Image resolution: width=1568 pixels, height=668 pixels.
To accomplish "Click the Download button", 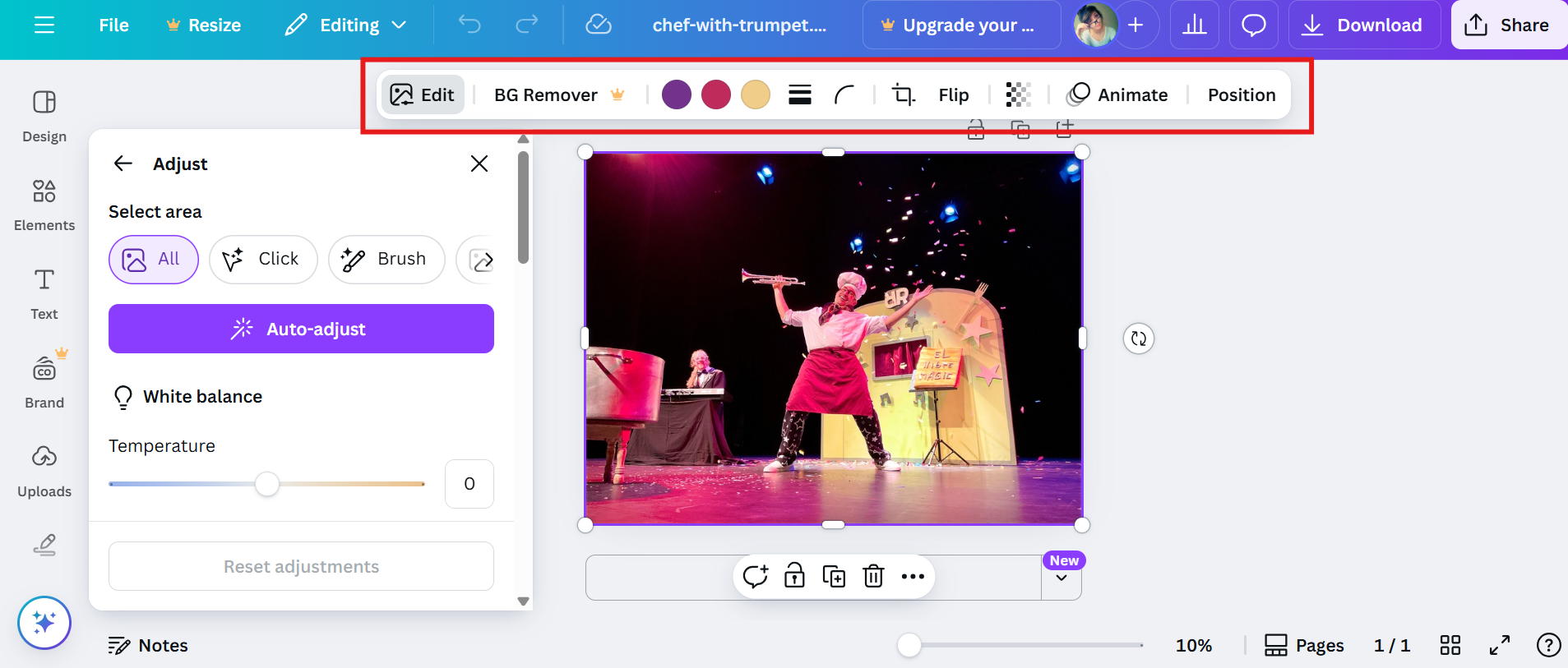I will 1363,25.
